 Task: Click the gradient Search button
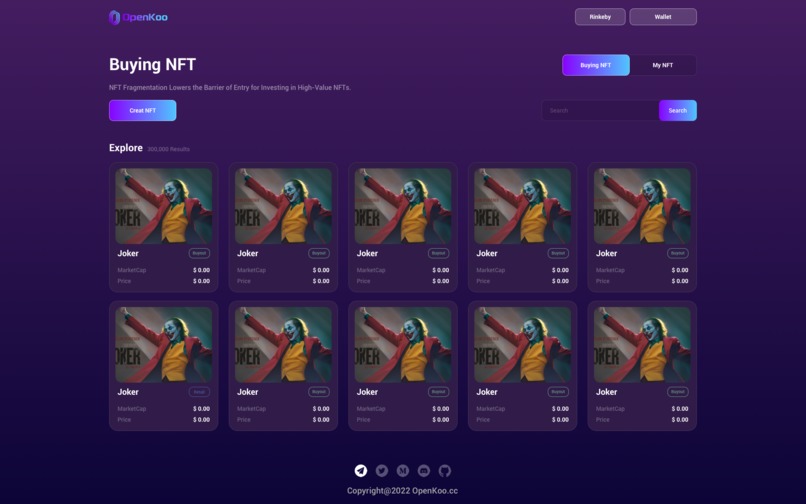point(677,111)
